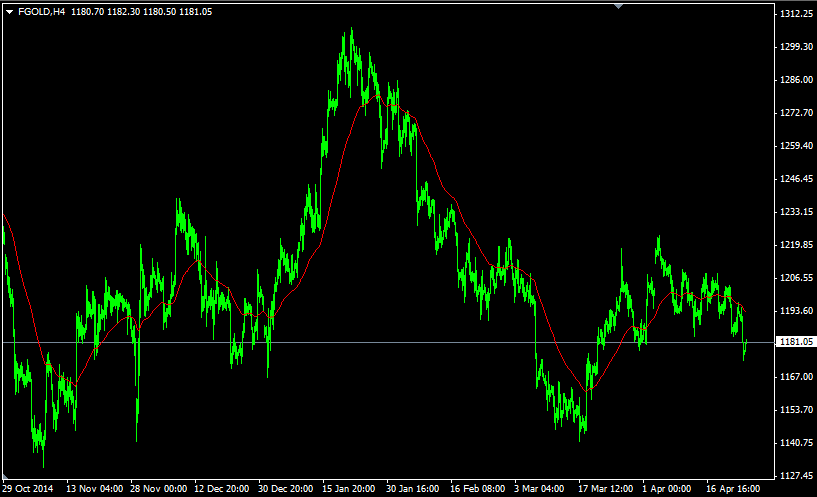Click price scale label 1127.45
The width and height of the screenshot is (817, 497).
click(796, 475)
